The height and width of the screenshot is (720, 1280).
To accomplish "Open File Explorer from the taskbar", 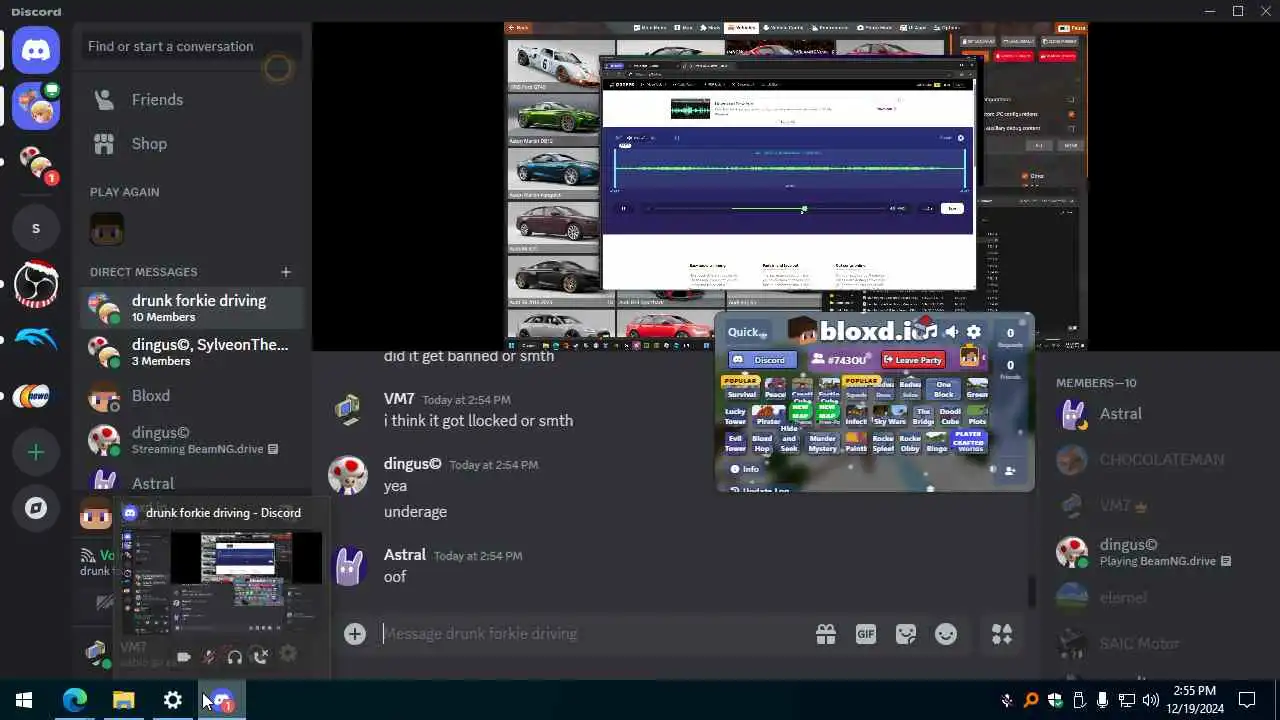I will pyautogui.click(x=124, y=700).
